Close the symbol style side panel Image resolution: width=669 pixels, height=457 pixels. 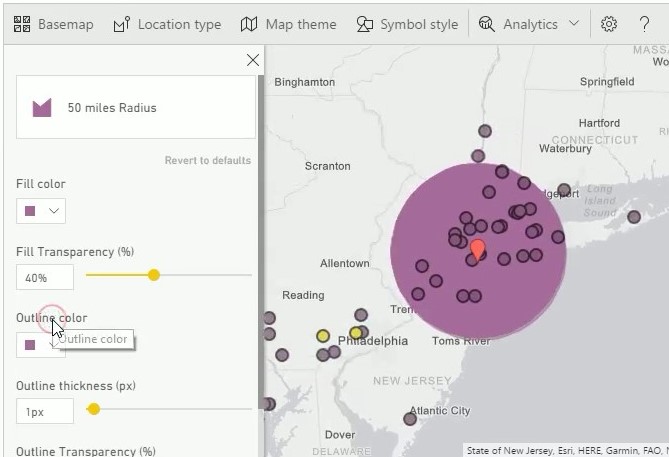click(252, 60)
